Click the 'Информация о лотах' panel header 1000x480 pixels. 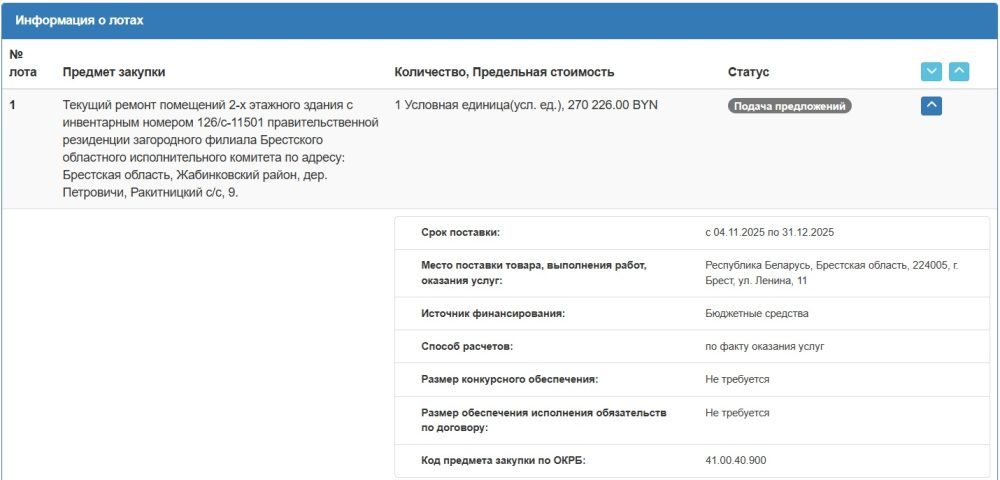[79, 20]
